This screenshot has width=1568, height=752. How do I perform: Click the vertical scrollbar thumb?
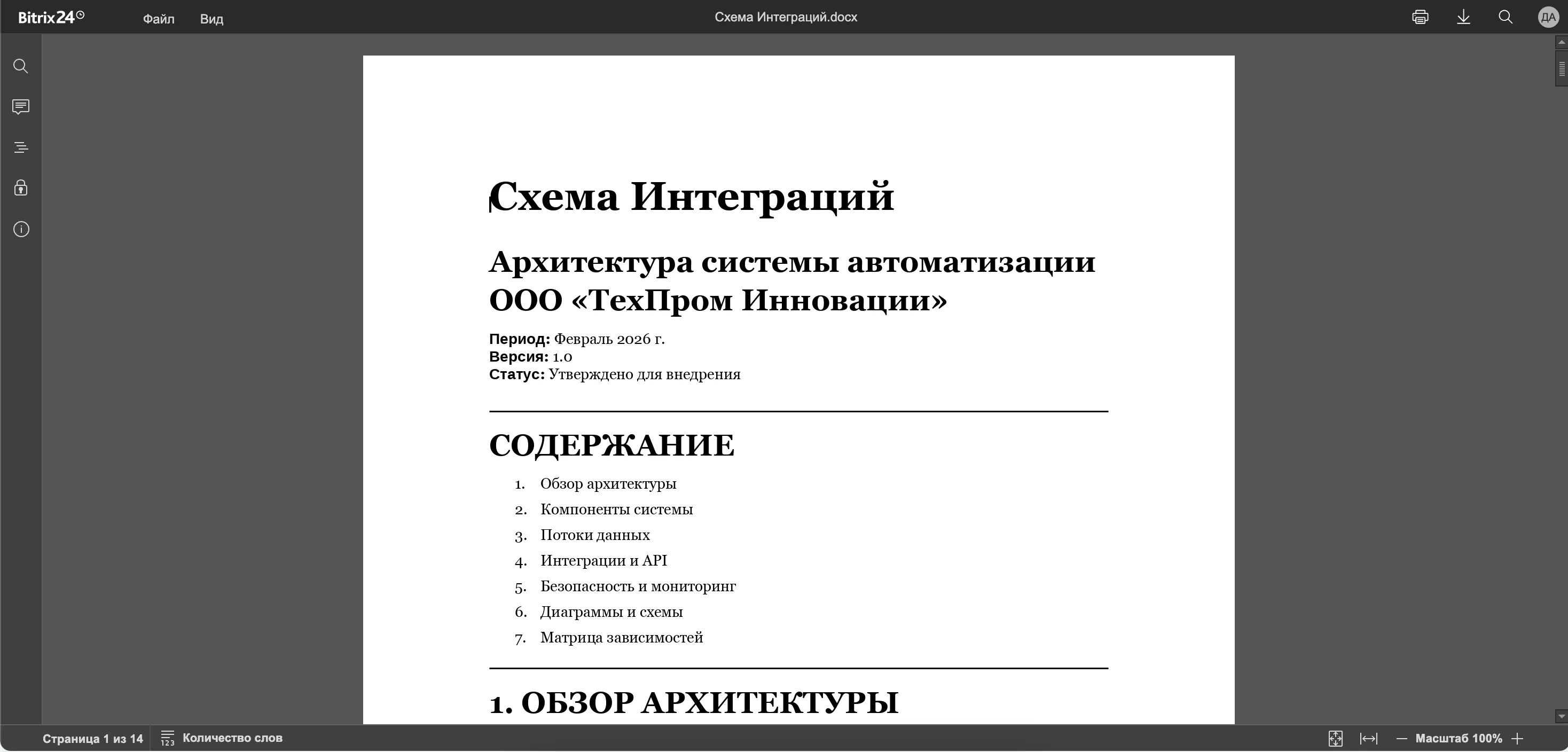point(1561,68)
